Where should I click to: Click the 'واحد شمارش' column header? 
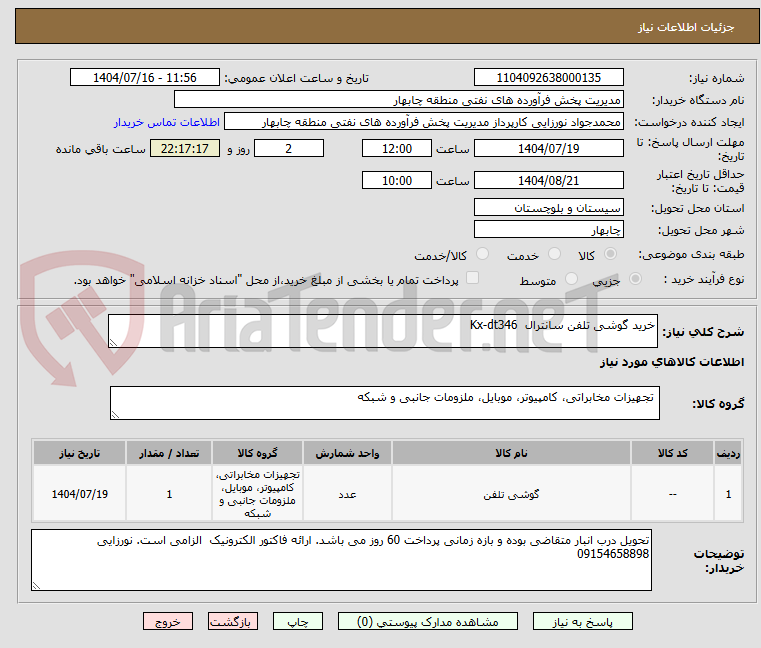(x=347, y=453)
